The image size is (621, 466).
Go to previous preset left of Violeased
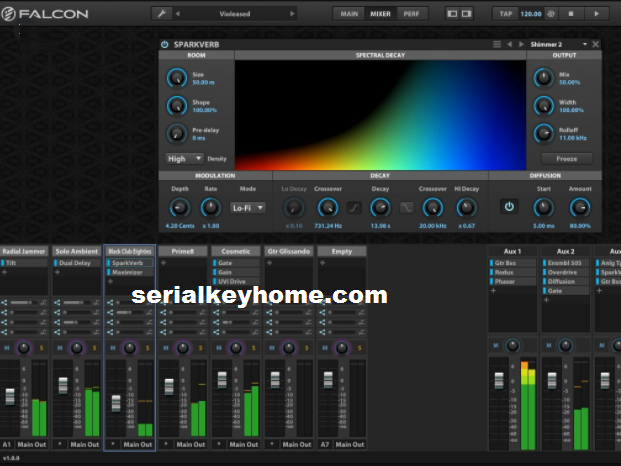coord(178,14)
